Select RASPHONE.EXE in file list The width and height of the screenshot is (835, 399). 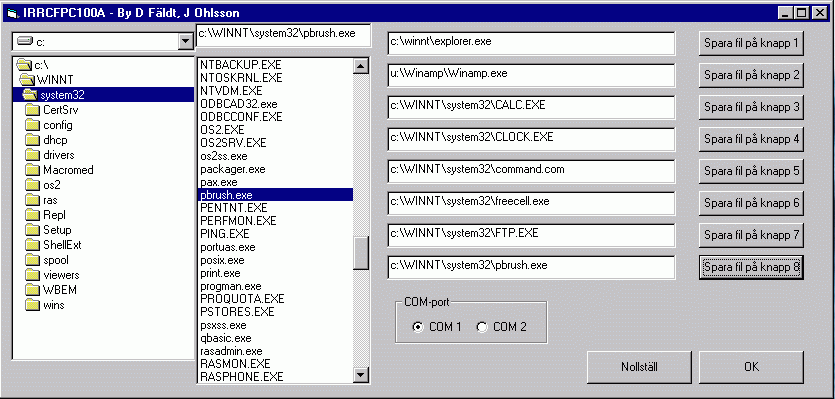tap(275, 377)
